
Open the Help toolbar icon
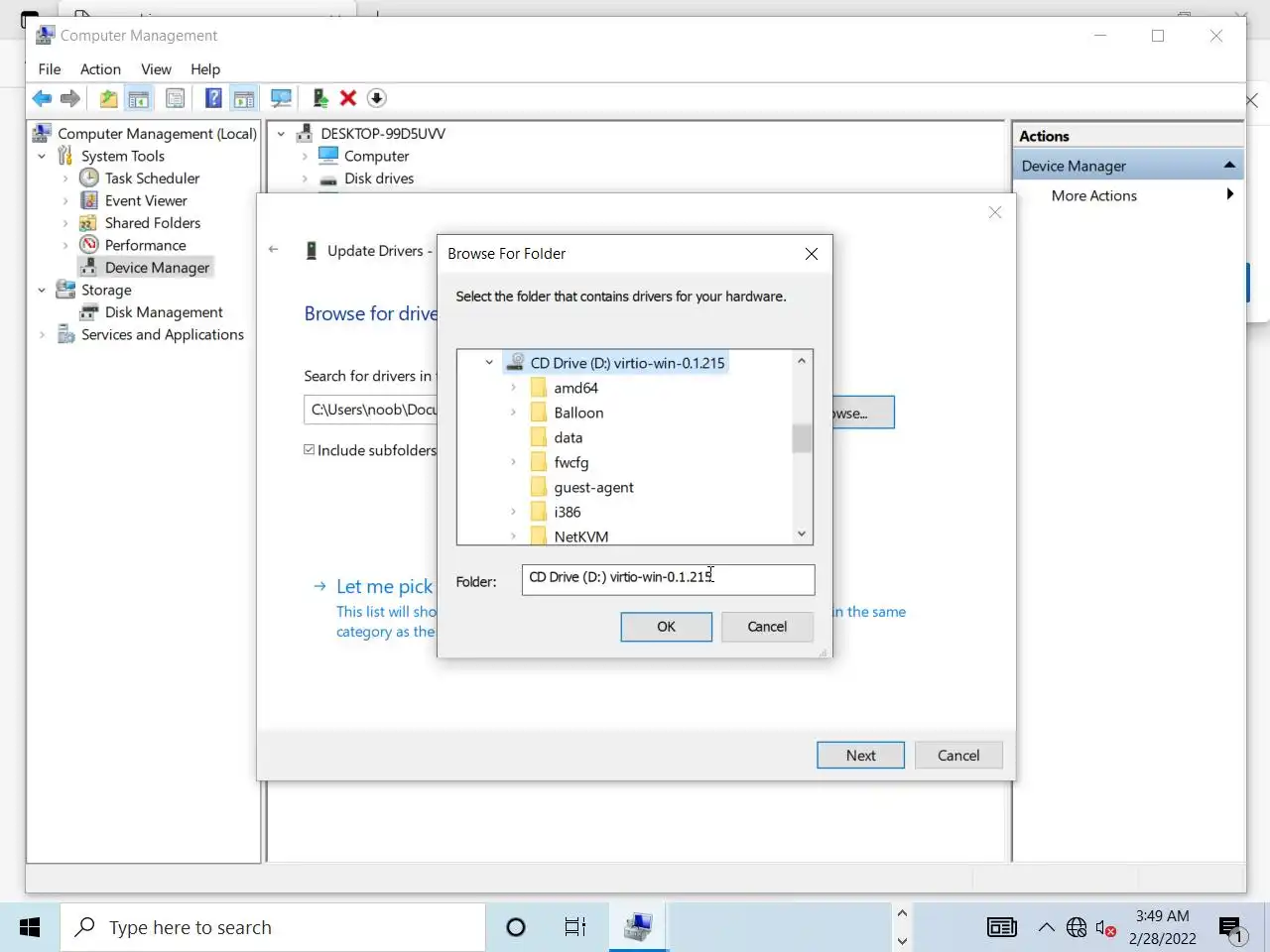point(213,98)
